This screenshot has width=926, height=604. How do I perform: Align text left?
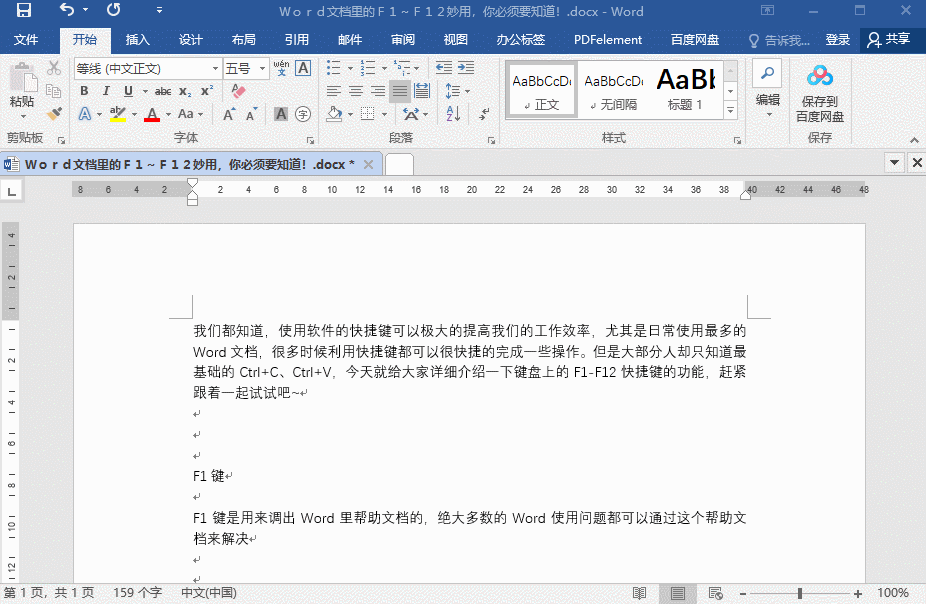point(334,91)
